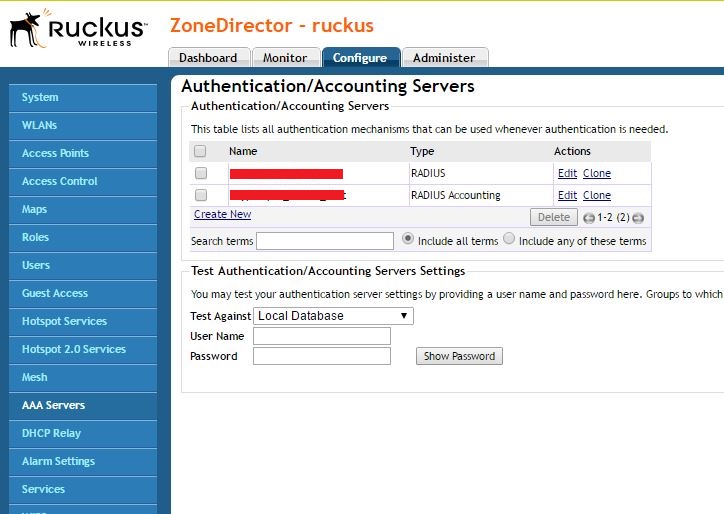Open Access Points in sidebar

[55, 153]
